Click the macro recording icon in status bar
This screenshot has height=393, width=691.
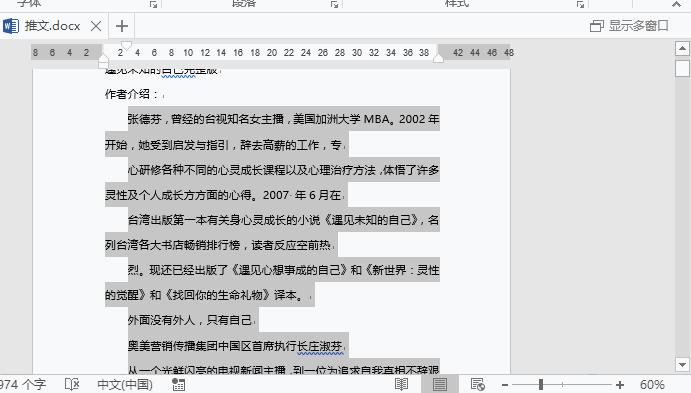178,385
